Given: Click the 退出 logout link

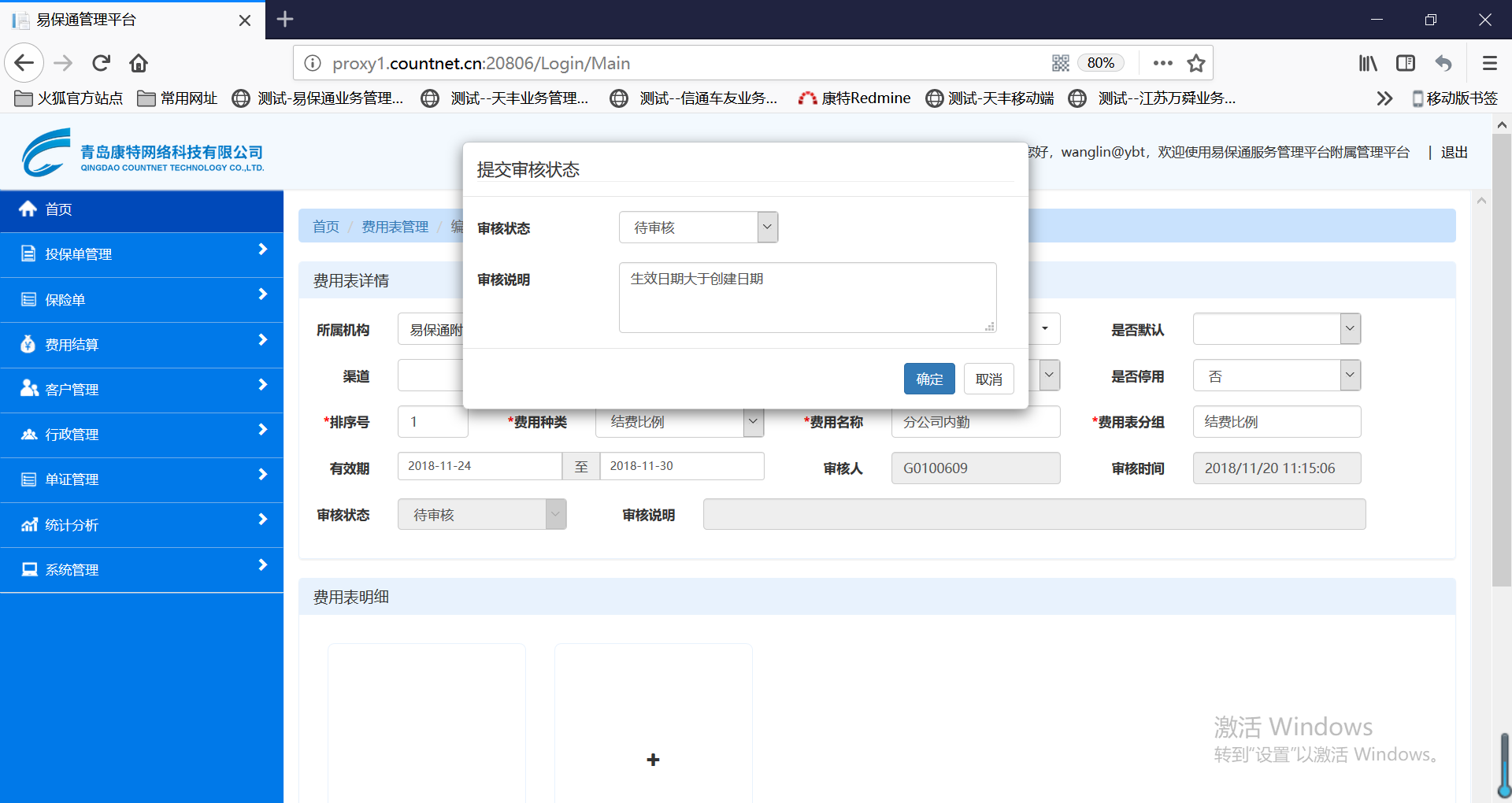Looking at the screenshot, I should pyautogui.click(x=1454, y=153).
